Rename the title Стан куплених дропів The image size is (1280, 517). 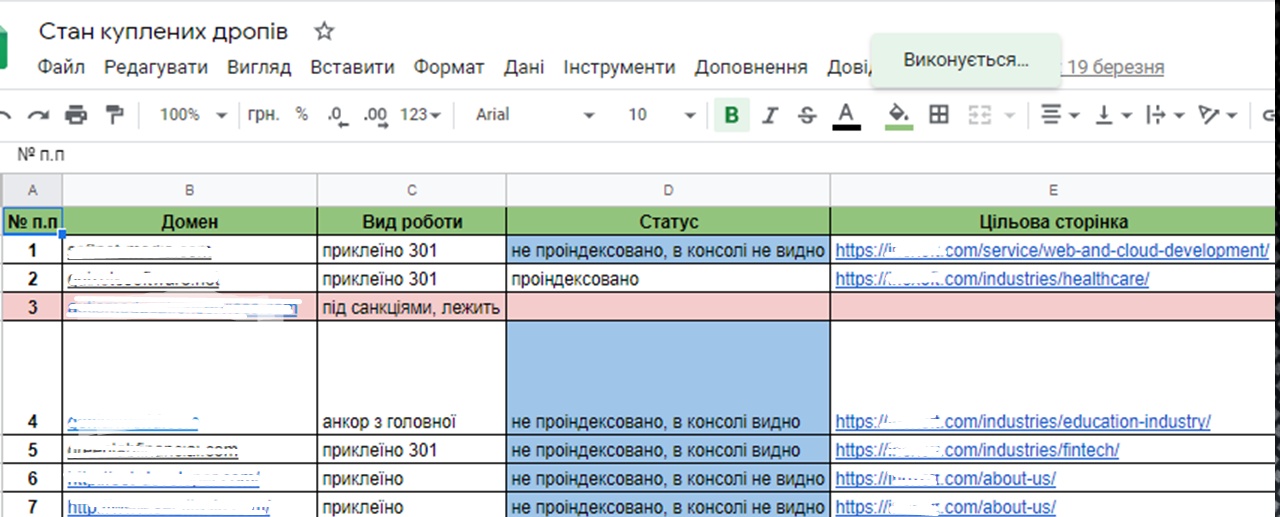pyautogui.click(x=163, y=32)
